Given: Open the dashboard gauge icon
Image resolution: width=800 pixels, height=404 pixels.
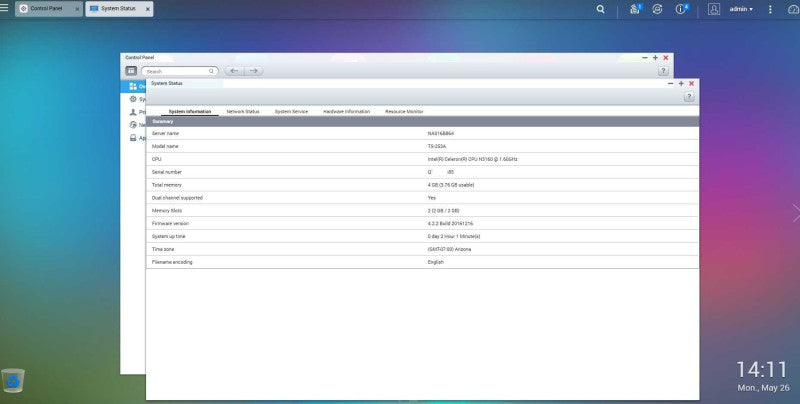Looking at the screenshot, I should [793, 9].
